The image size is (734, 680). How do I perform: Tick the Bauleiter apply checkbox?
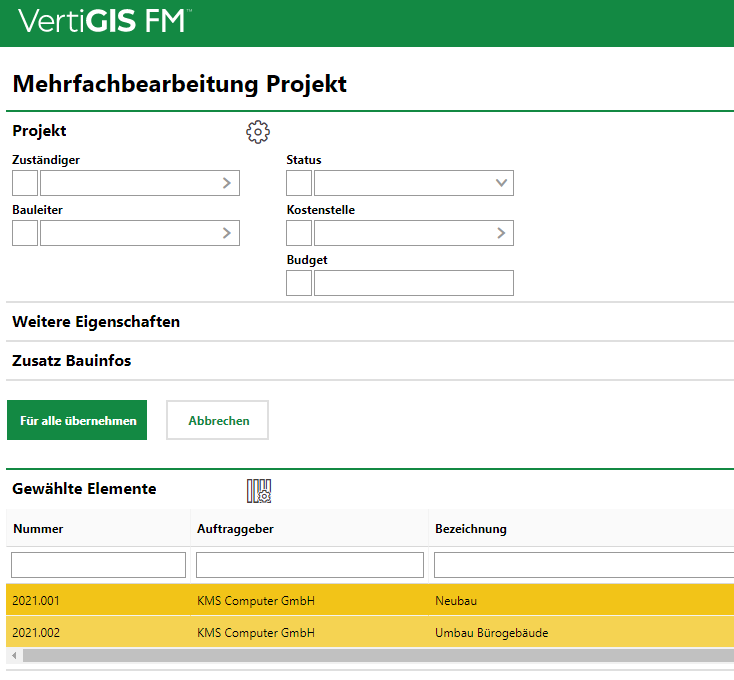25,233
